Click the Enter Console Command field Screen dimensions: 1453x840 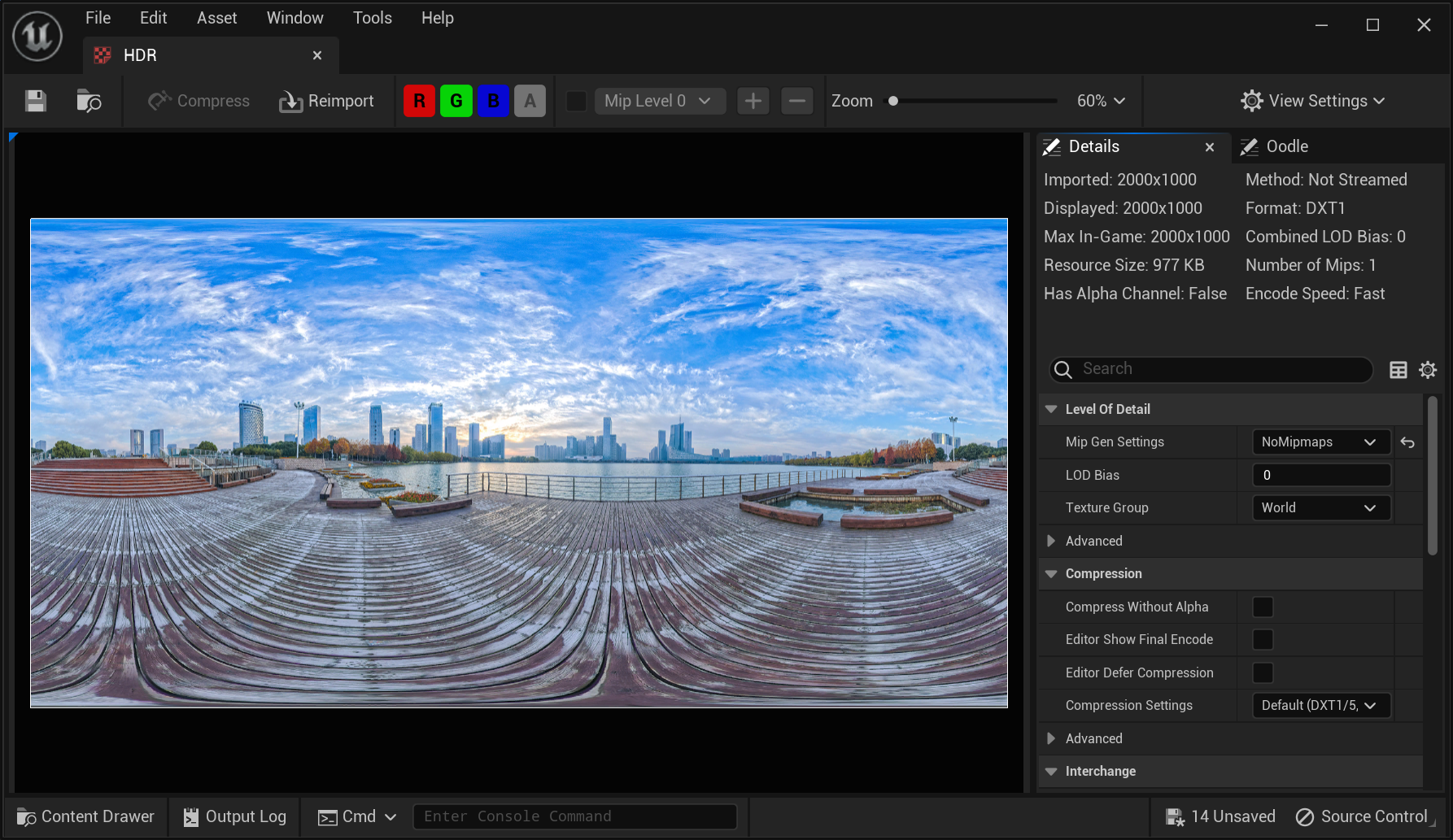pyautogui.click(x=574, y=816)
